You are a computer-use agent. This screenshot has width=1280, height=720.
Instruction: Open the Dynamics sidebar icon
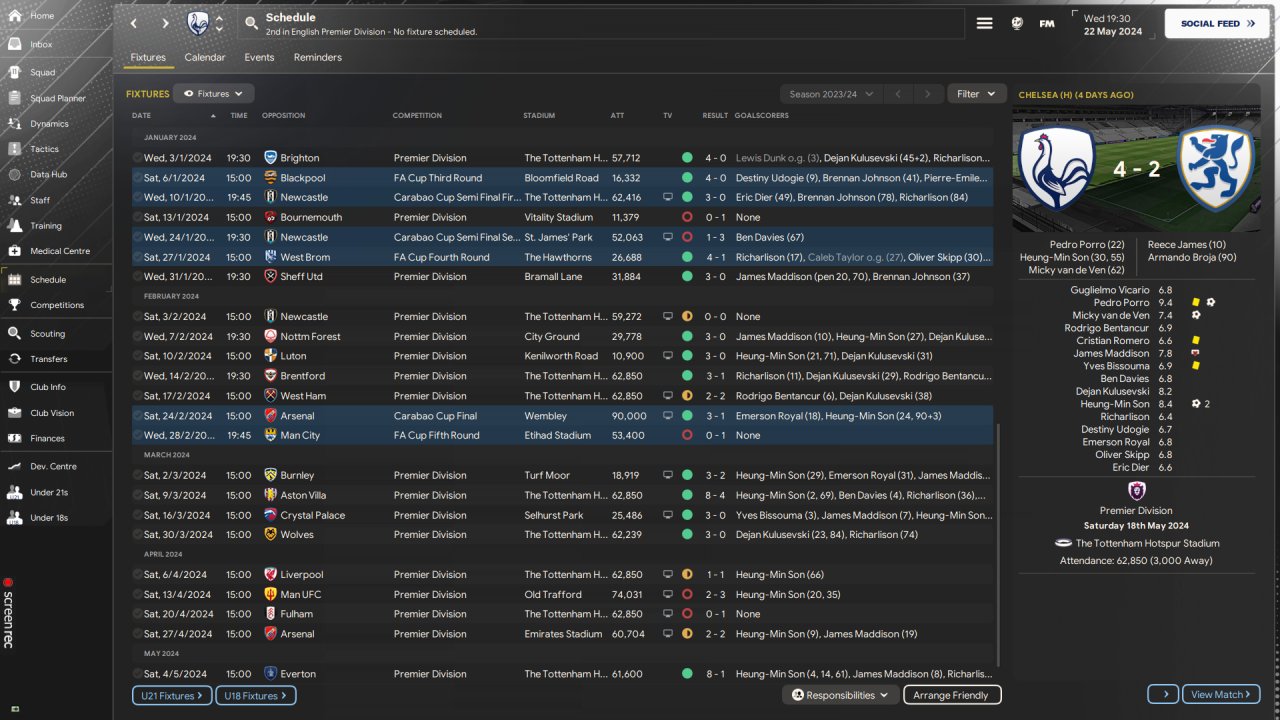pyautogui.click(x=14, y=124)
